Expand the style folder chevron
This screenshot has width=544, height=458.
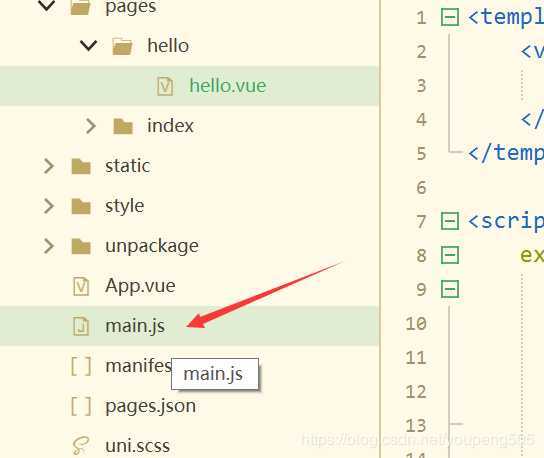[49, 206]
